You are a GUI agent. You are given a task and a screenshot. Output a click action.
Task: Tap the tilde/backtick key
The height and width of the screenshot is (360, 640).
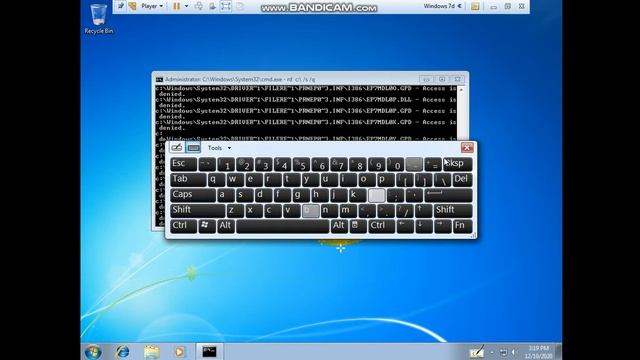pyautogui.click(x=207, y=164)
